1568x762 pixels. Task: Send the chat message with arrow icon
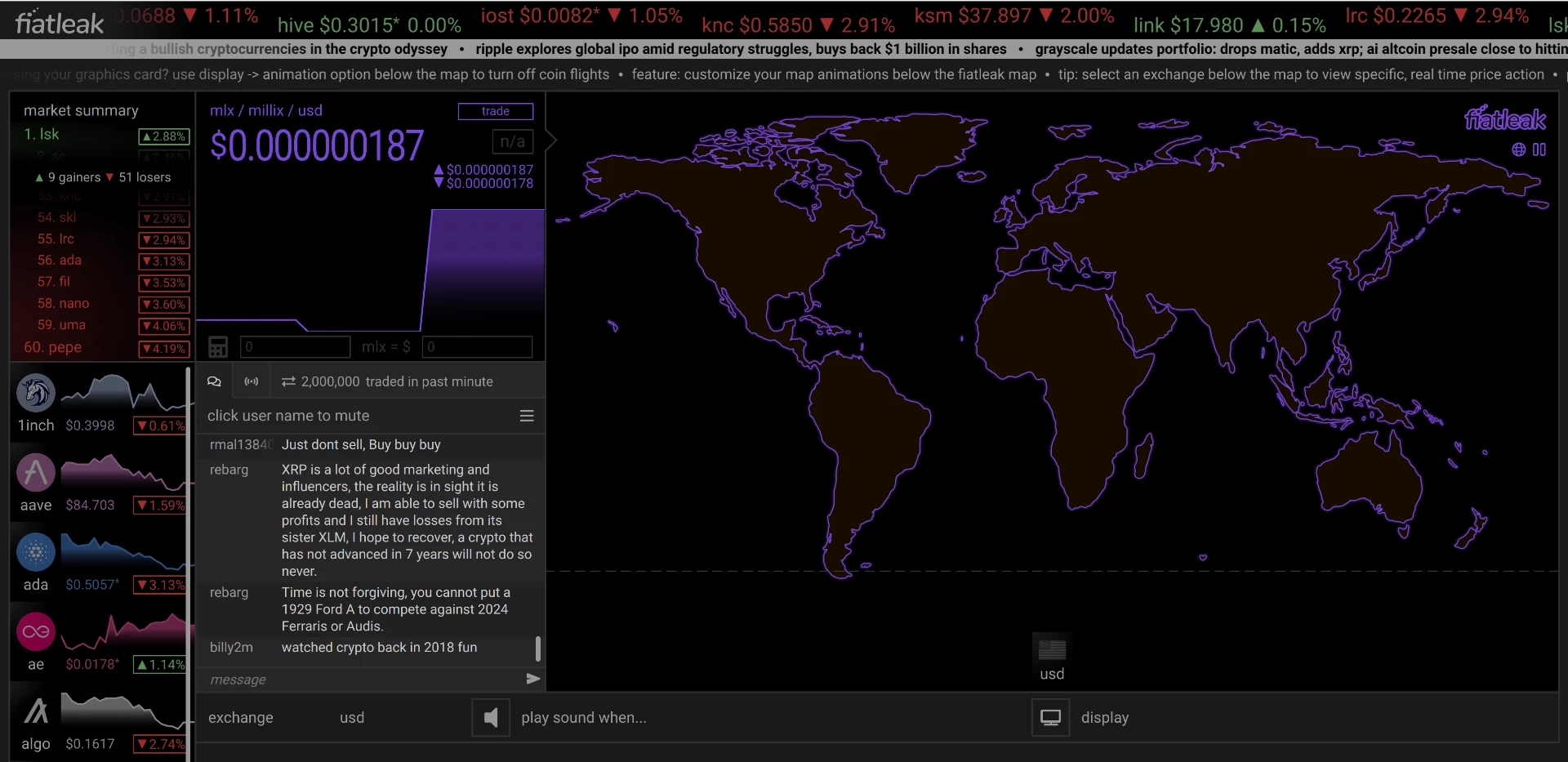click(532, 679)
